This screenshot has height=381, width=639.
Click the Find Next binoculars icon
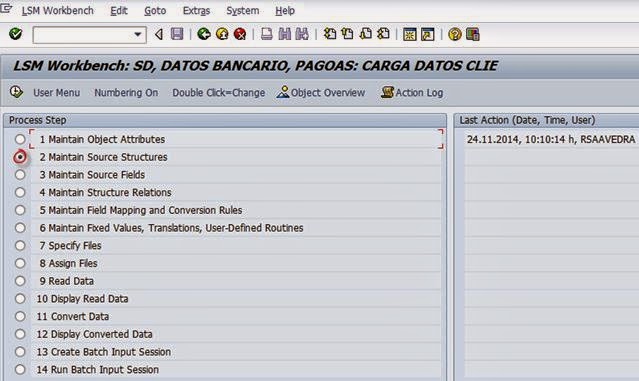pos(302,34)
